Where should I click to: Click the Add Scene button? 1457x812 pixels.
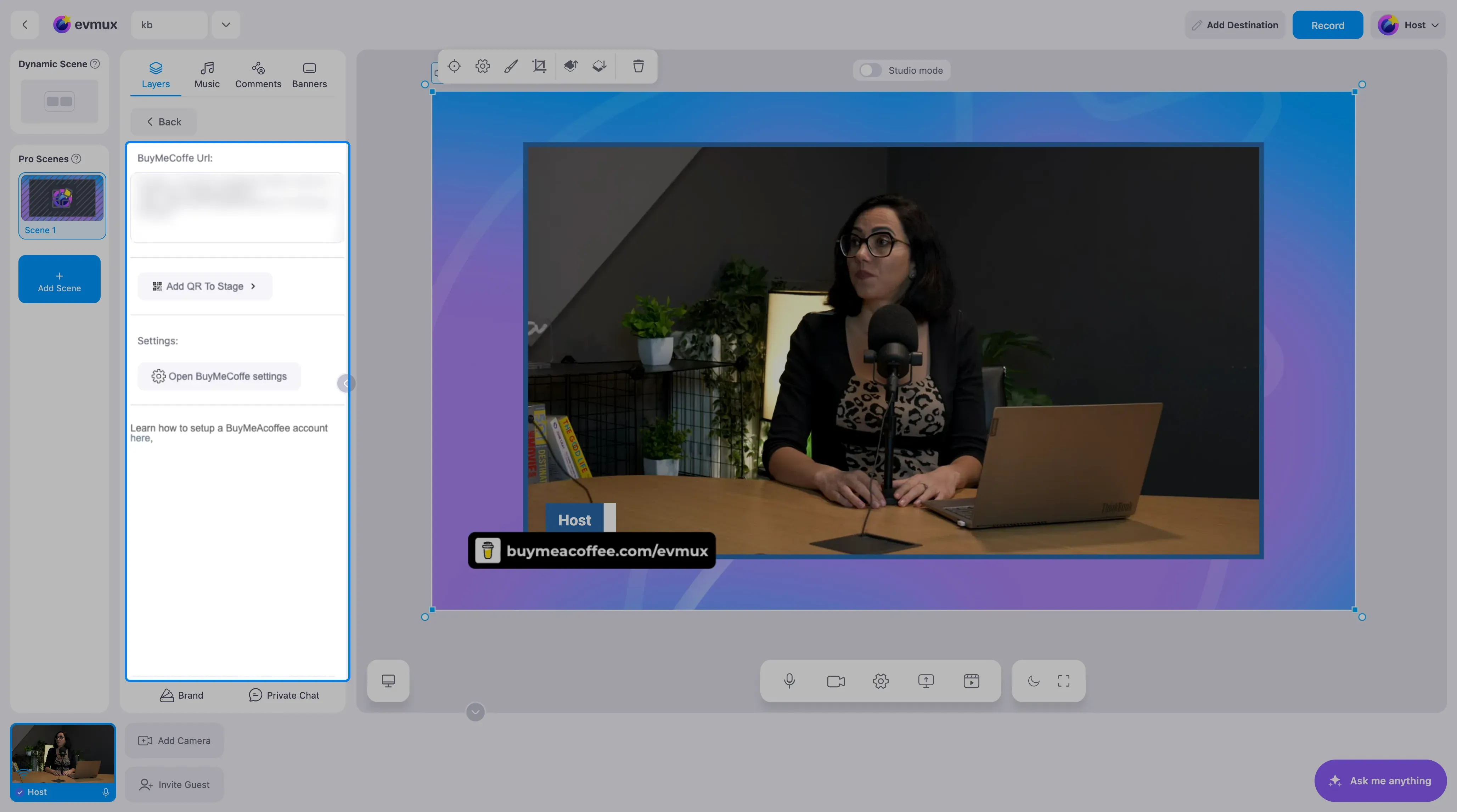(x=60, y=279)
